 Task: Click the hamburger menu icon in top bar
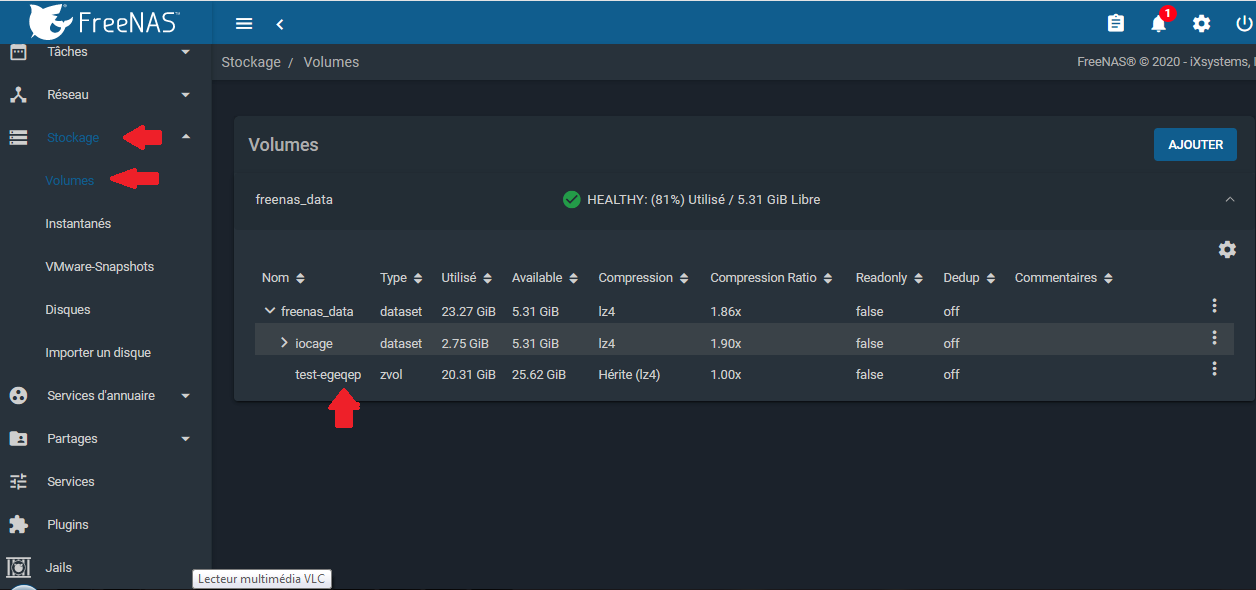coord(244,24)
